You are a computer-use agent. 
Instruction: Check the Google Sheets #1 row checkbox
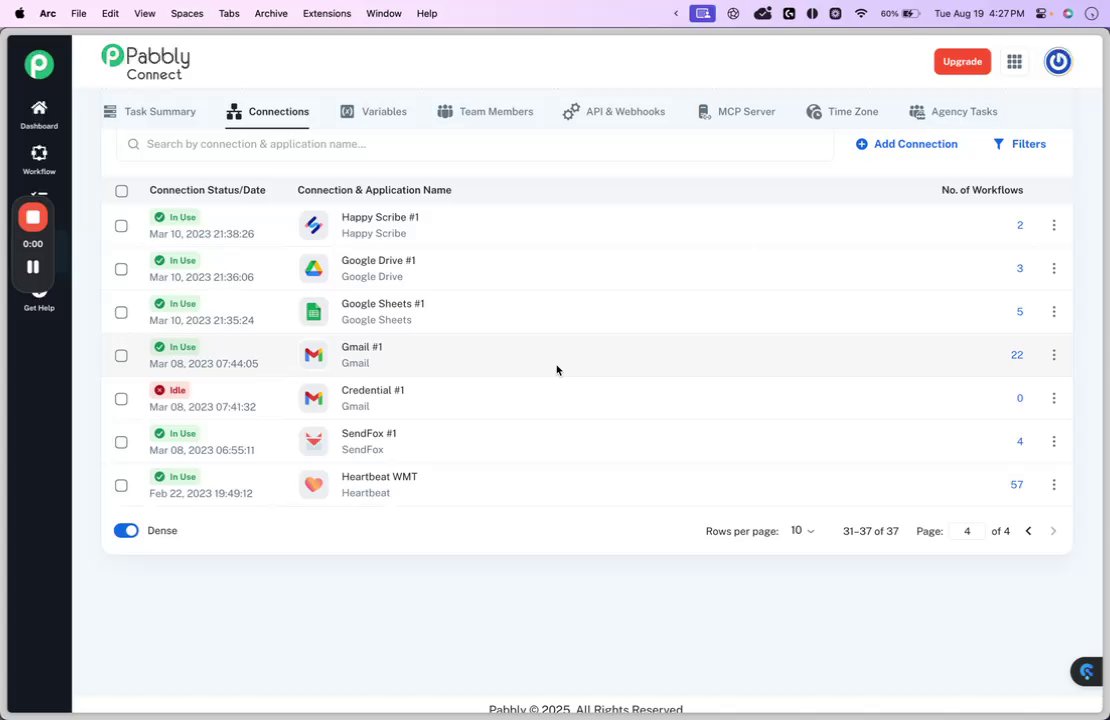click(x=122, y=312)
